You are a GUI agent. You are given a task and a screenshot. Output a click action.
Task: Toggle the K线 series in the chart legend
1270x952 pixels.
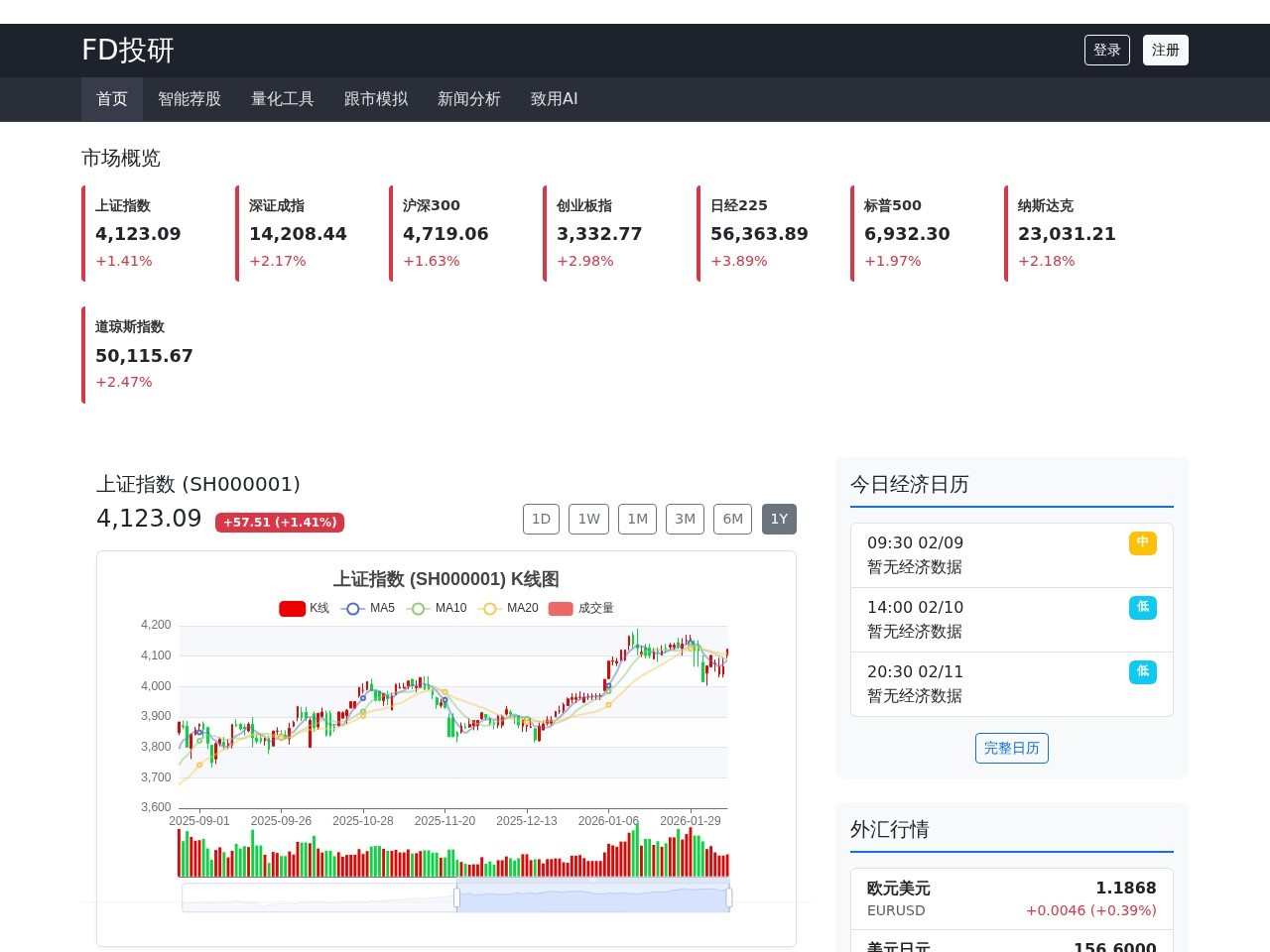304,608
